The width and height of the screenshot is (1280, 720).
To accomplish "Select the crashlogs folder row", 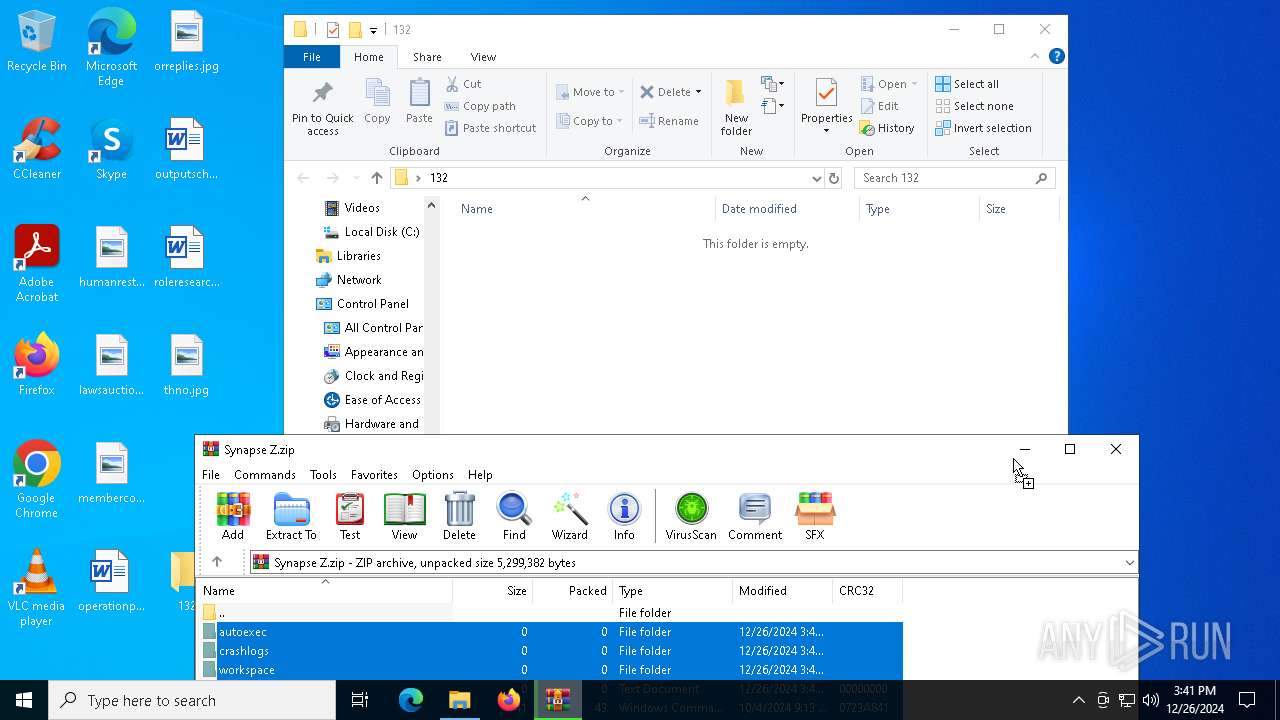I will point(550,651).
